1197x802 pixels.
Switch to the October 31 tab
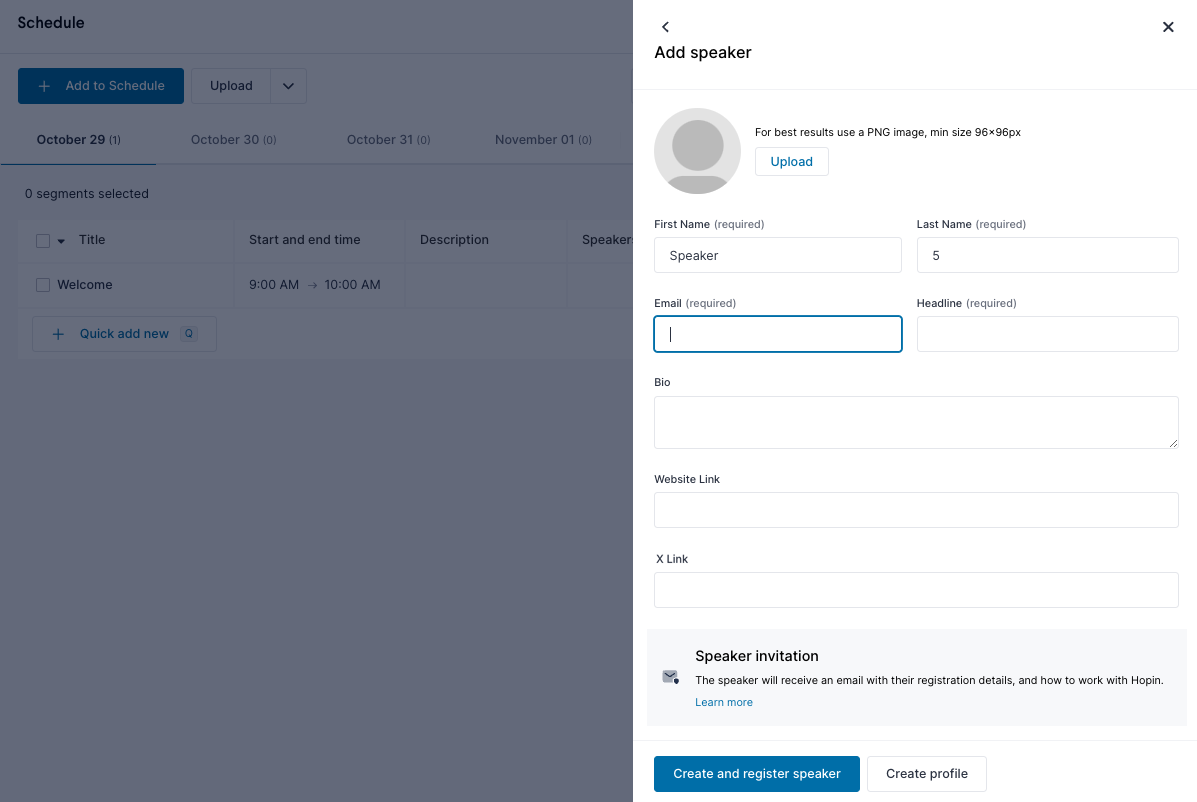click(x=389, y=140)
